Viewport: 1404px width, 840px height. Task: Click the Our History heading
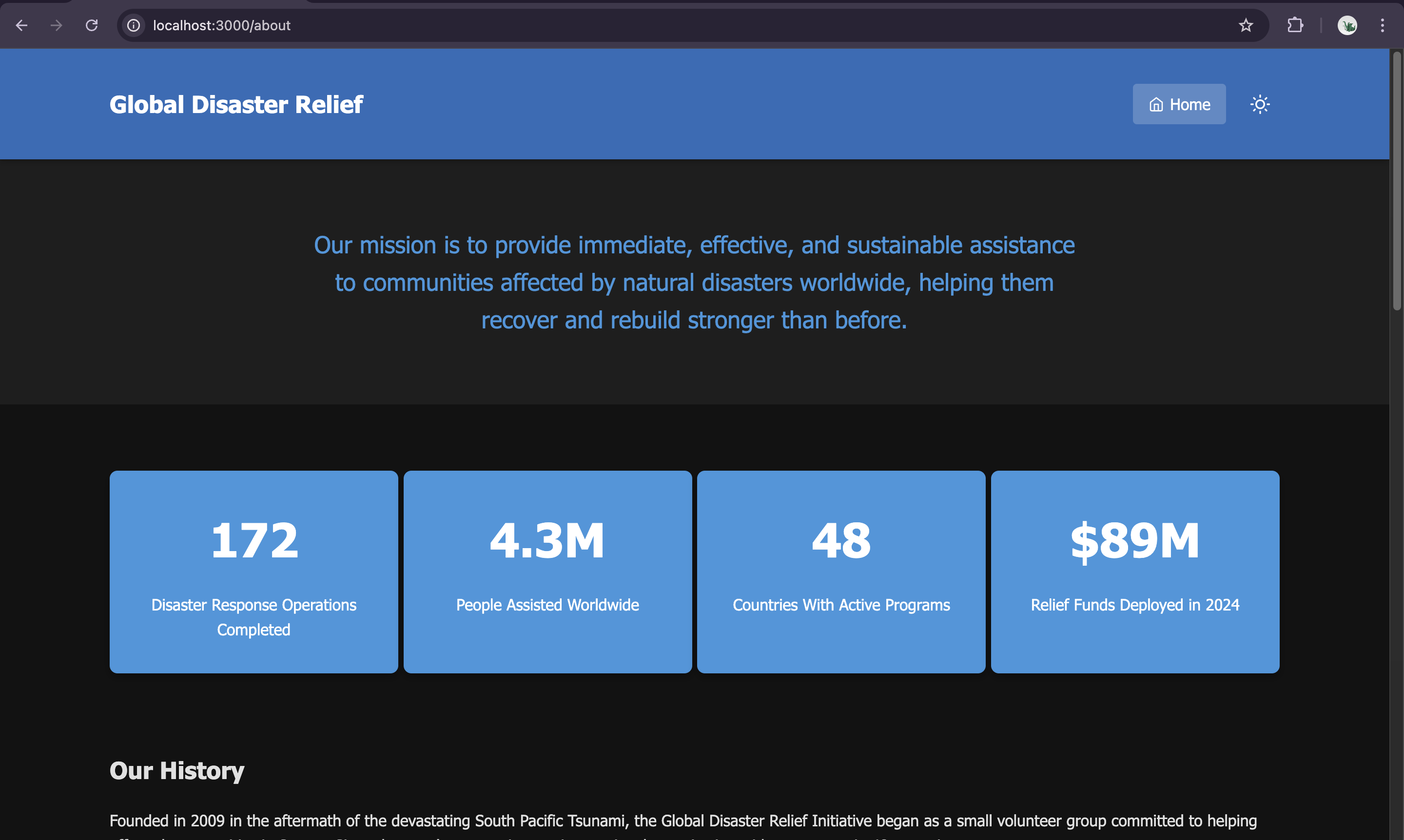click(176, 771)
